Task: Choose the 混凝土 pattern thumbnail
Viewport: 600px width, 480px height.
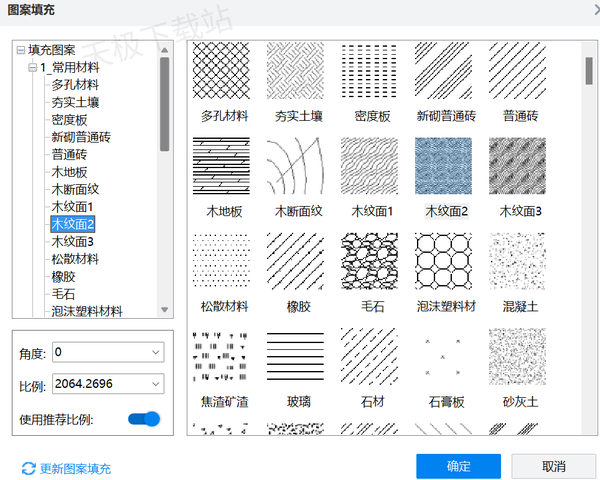Action: click(x=517, y=261)
